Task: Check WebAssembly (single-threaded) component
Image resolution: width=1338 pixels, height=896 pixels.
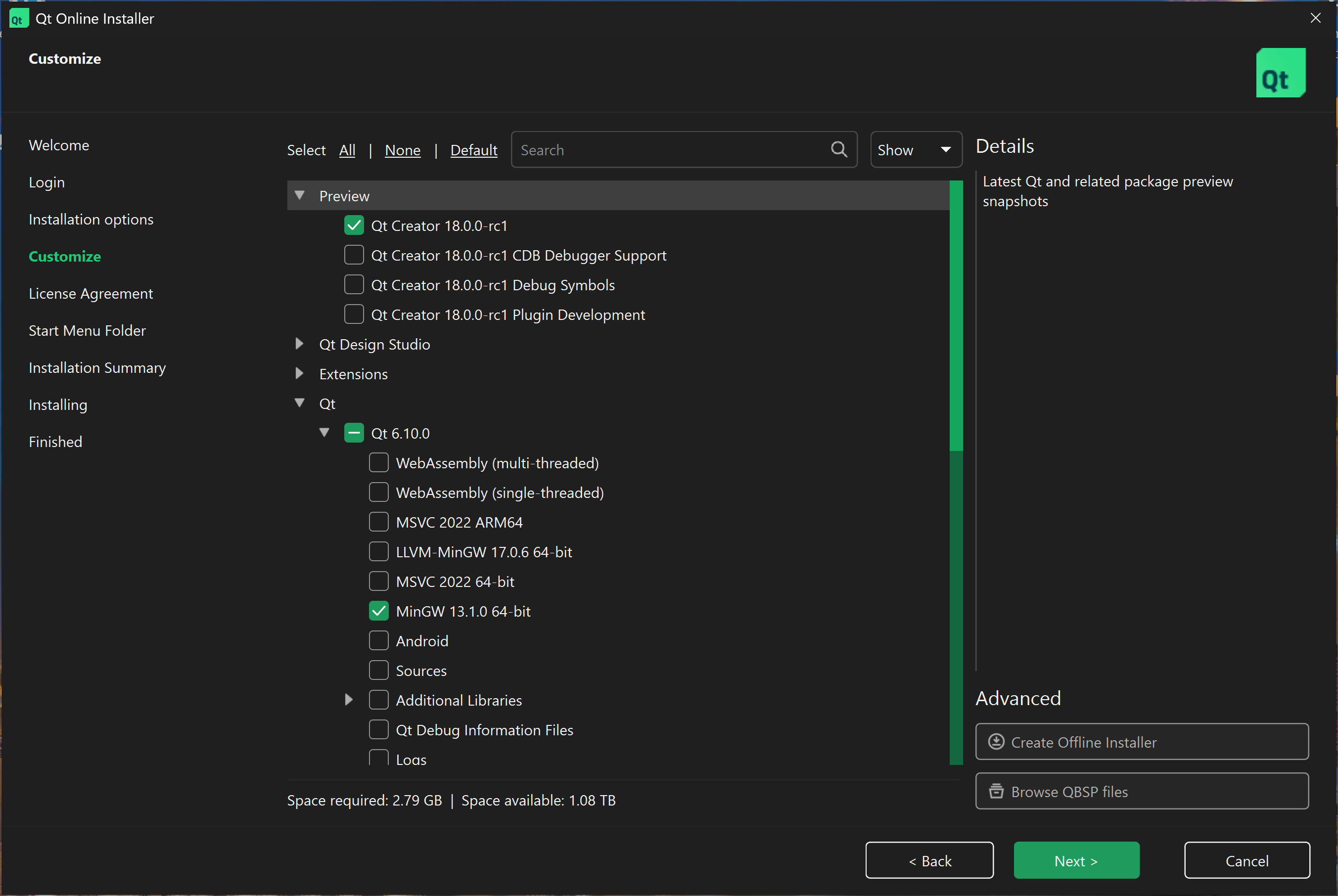Action: pos(379,493)
